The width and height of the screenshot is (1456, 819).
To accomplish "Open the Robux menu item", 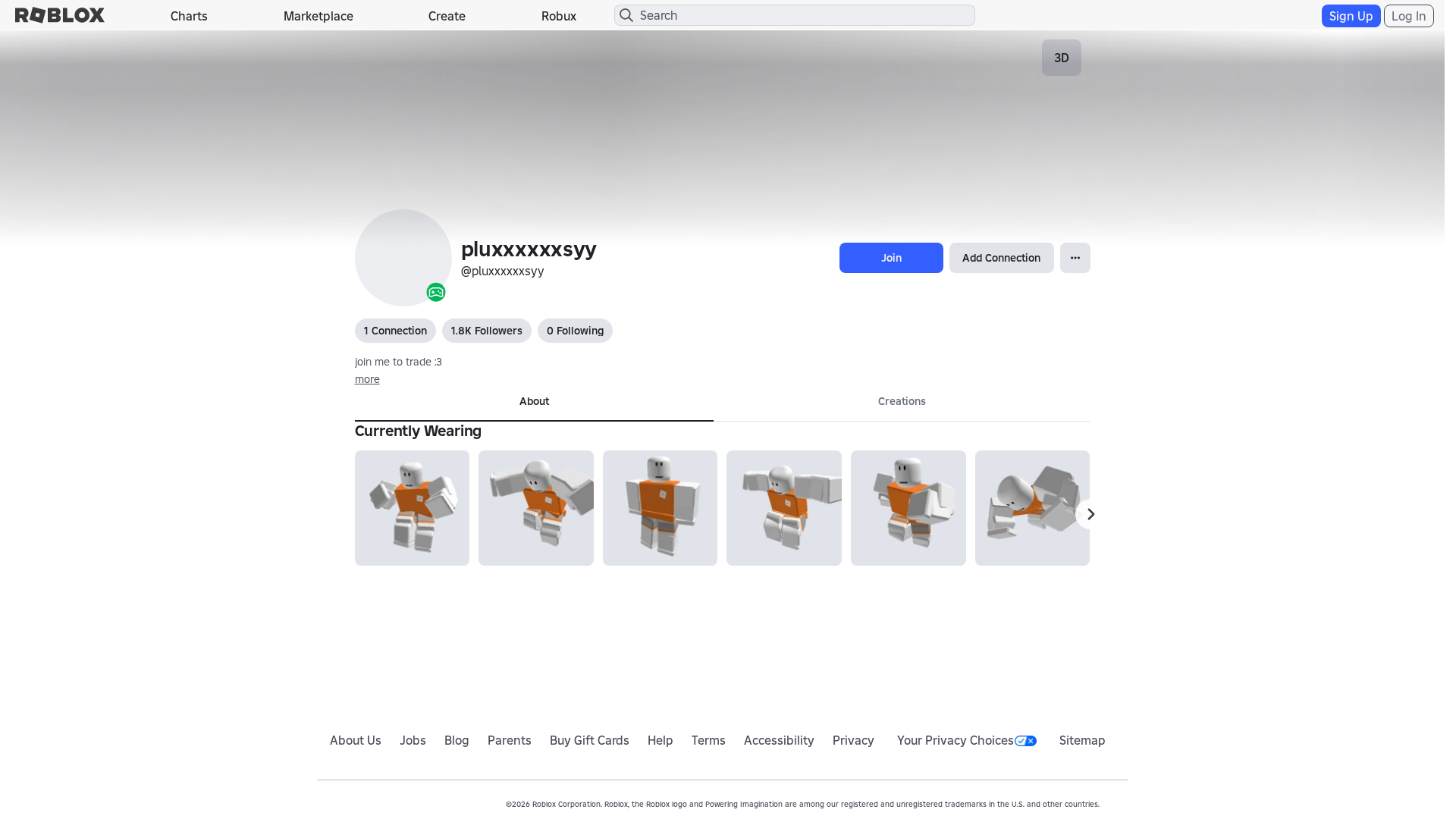I will coord(559,16).
